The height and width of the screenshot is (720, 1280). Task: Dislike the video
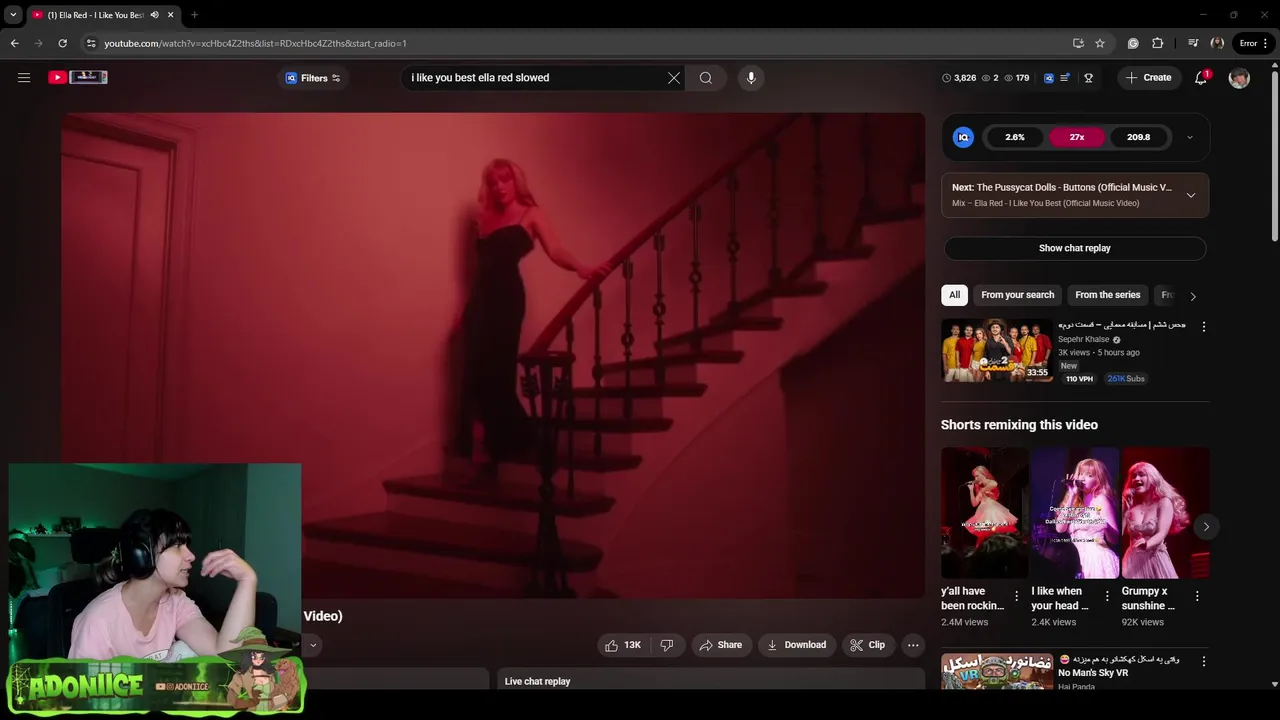(667, 645)
